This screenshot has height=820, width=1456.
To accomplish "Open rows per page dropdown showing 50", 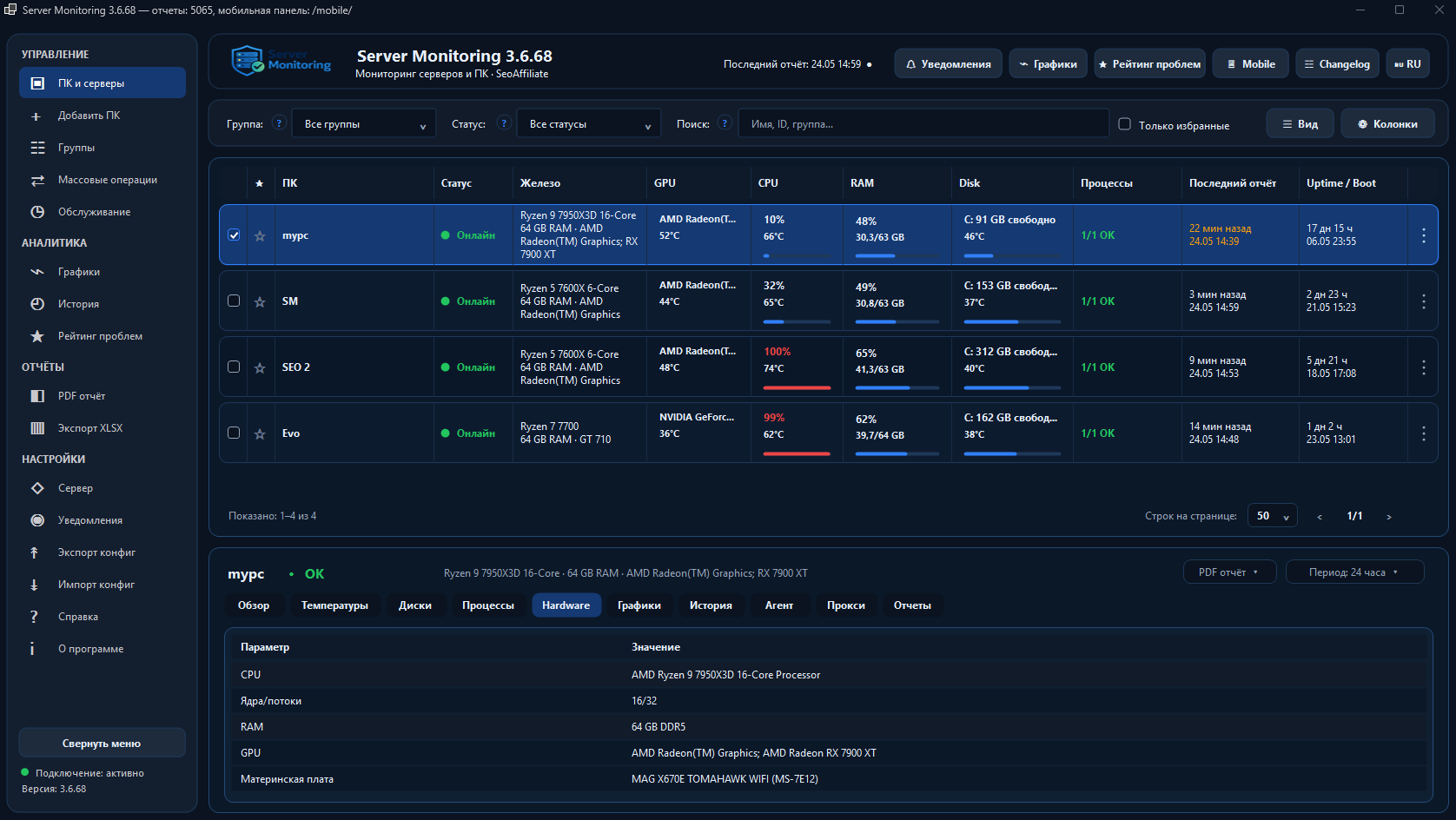I will [1273, 516].
